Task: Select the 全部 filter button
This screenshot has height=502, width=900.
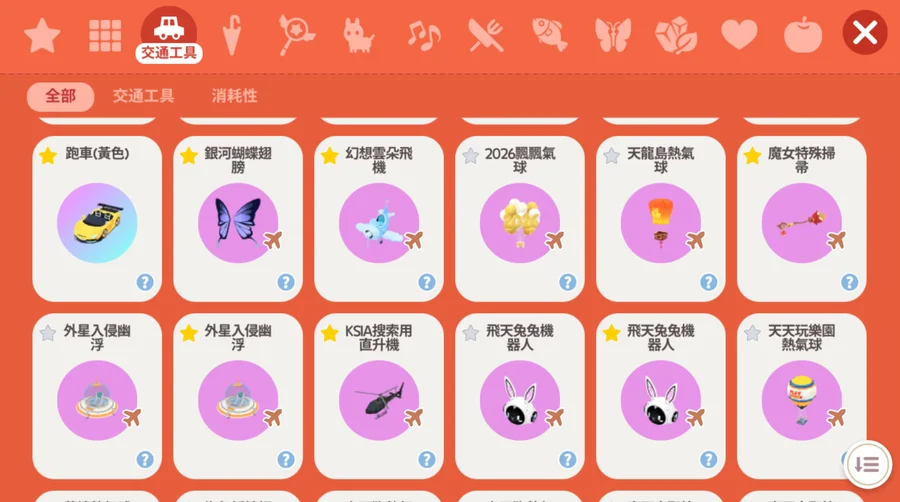Action: point(60,96)
